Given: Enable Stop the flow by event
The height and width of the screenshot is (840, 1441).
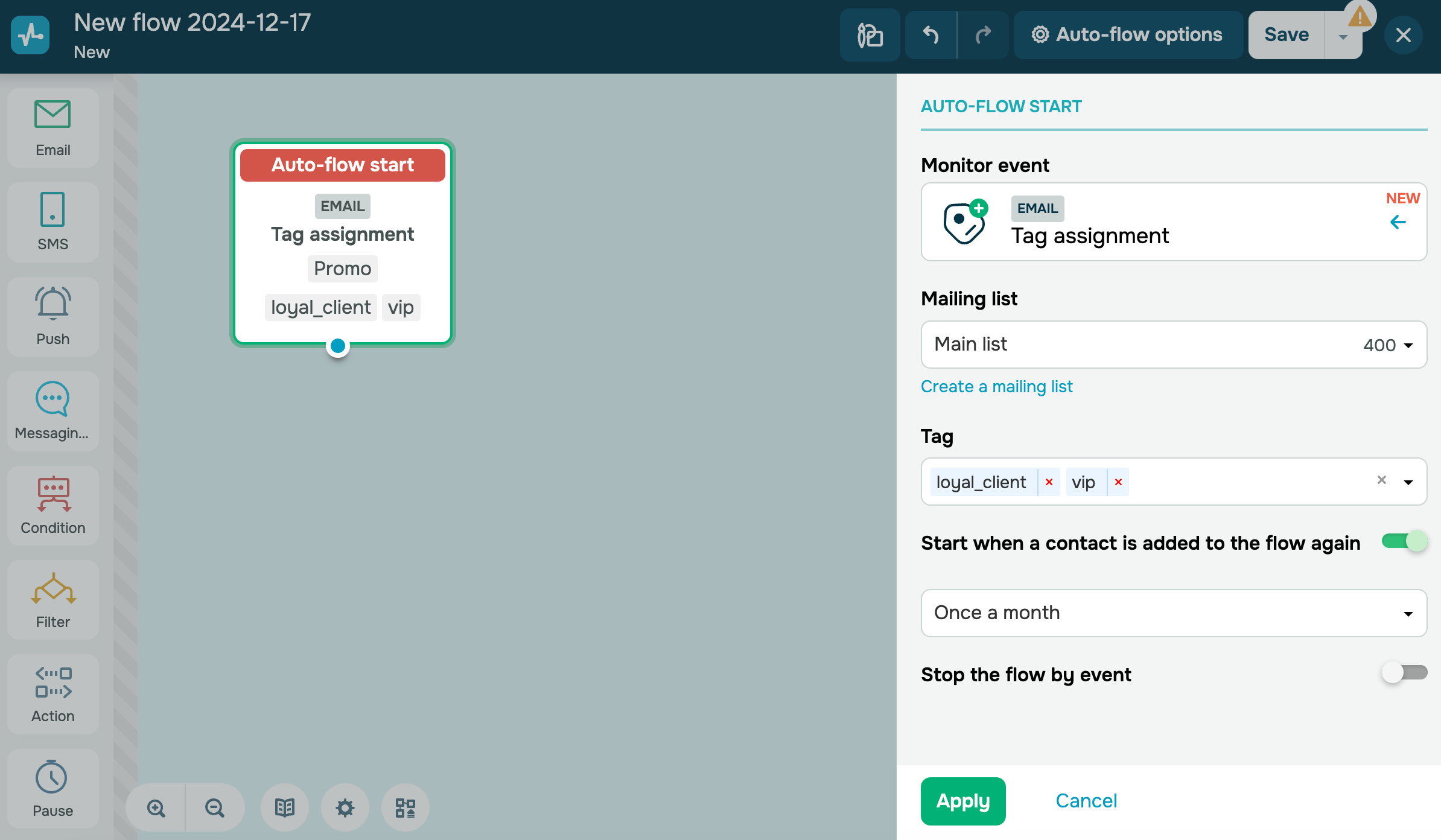Looking at the screenshot, I should click(x=1404, y=673).
